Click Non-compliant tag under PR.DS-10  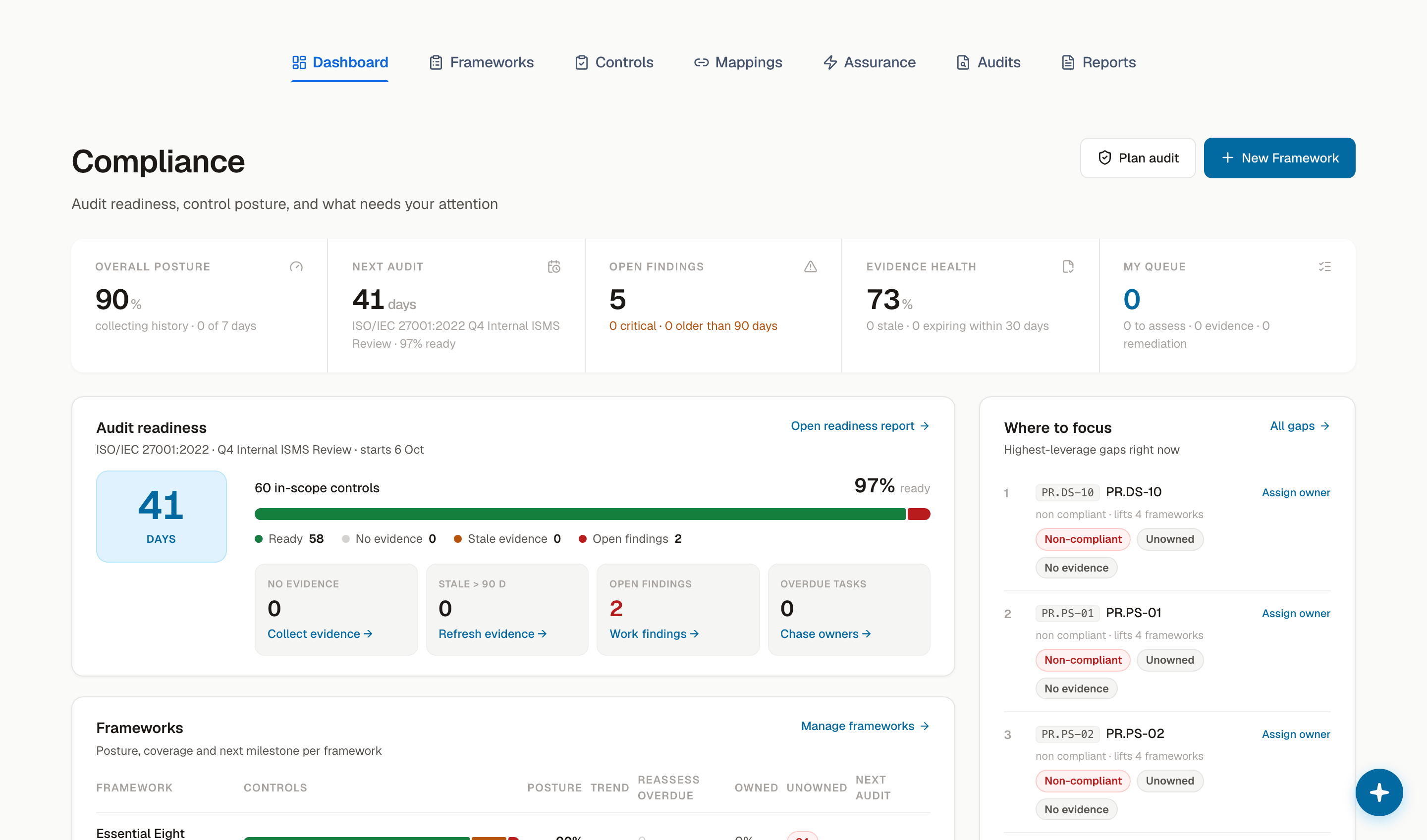(x=1083, y=539)
